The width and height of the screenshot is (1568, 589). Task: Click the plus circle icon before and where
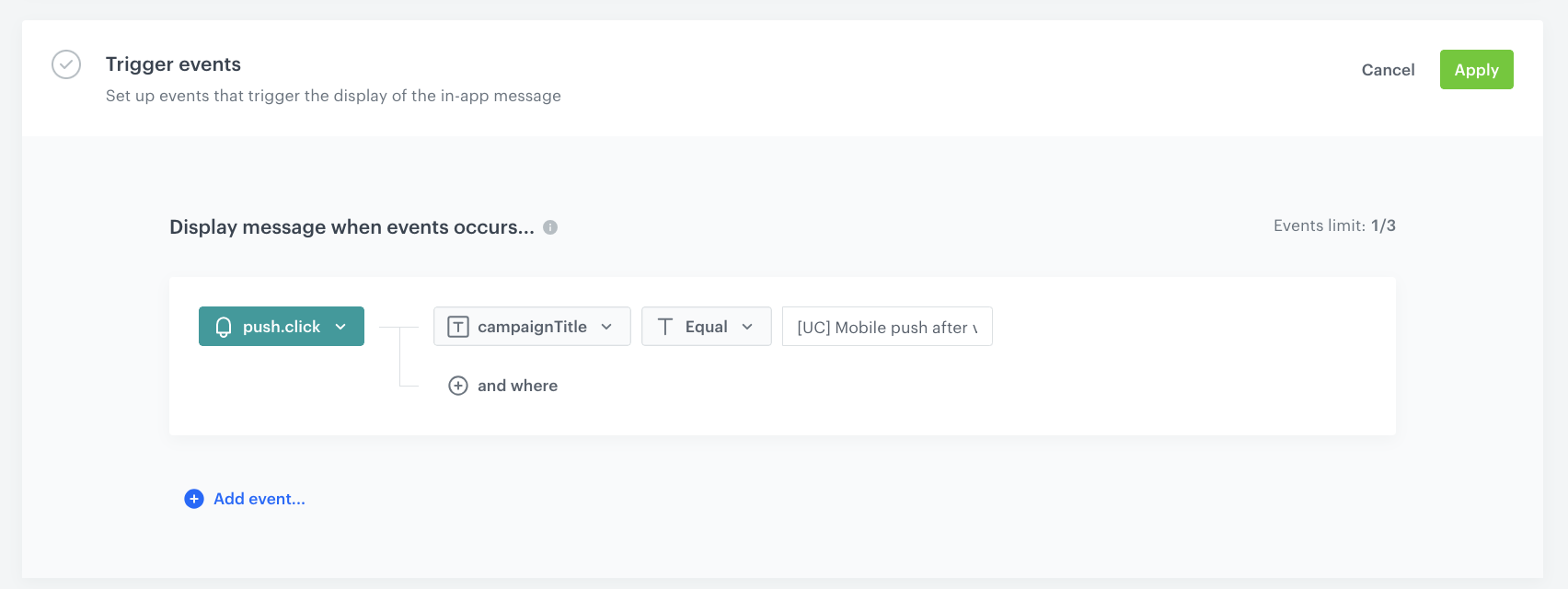point(458,386)
